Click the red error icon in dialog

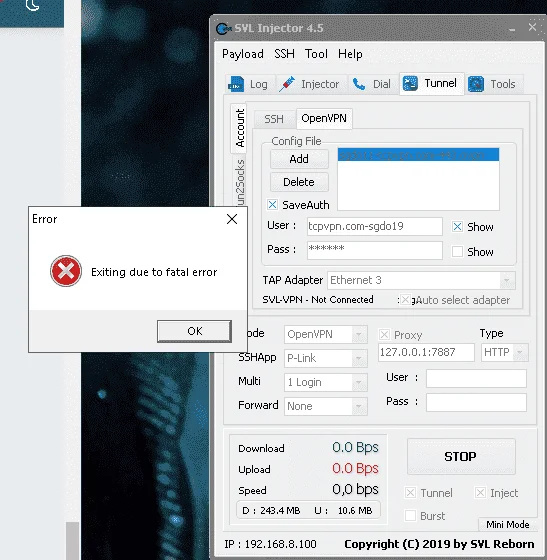pos(66,271)
